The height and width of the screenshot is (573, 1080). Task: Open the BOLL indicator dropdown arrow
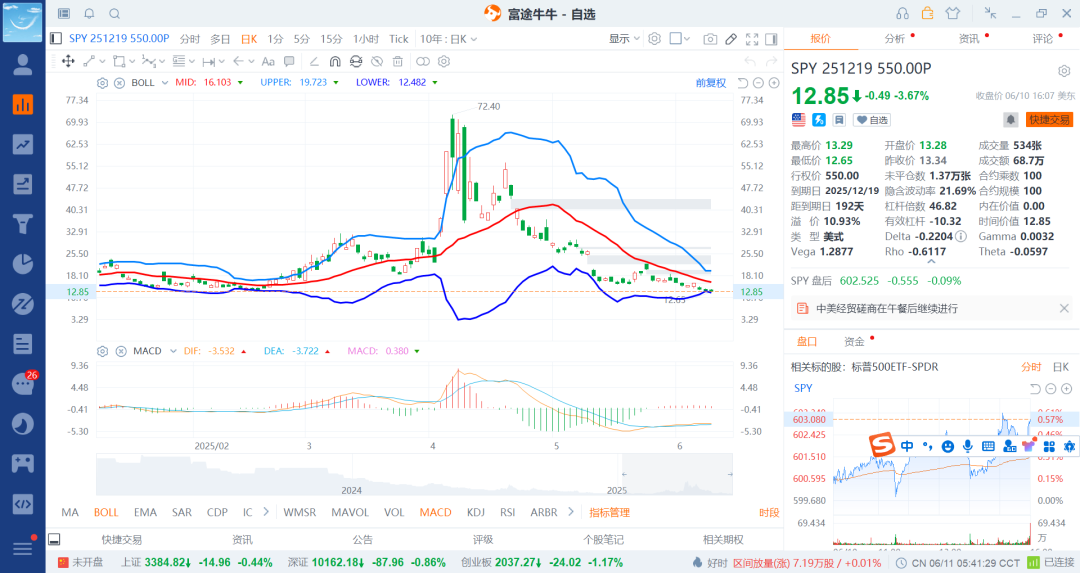pos(163,82)
